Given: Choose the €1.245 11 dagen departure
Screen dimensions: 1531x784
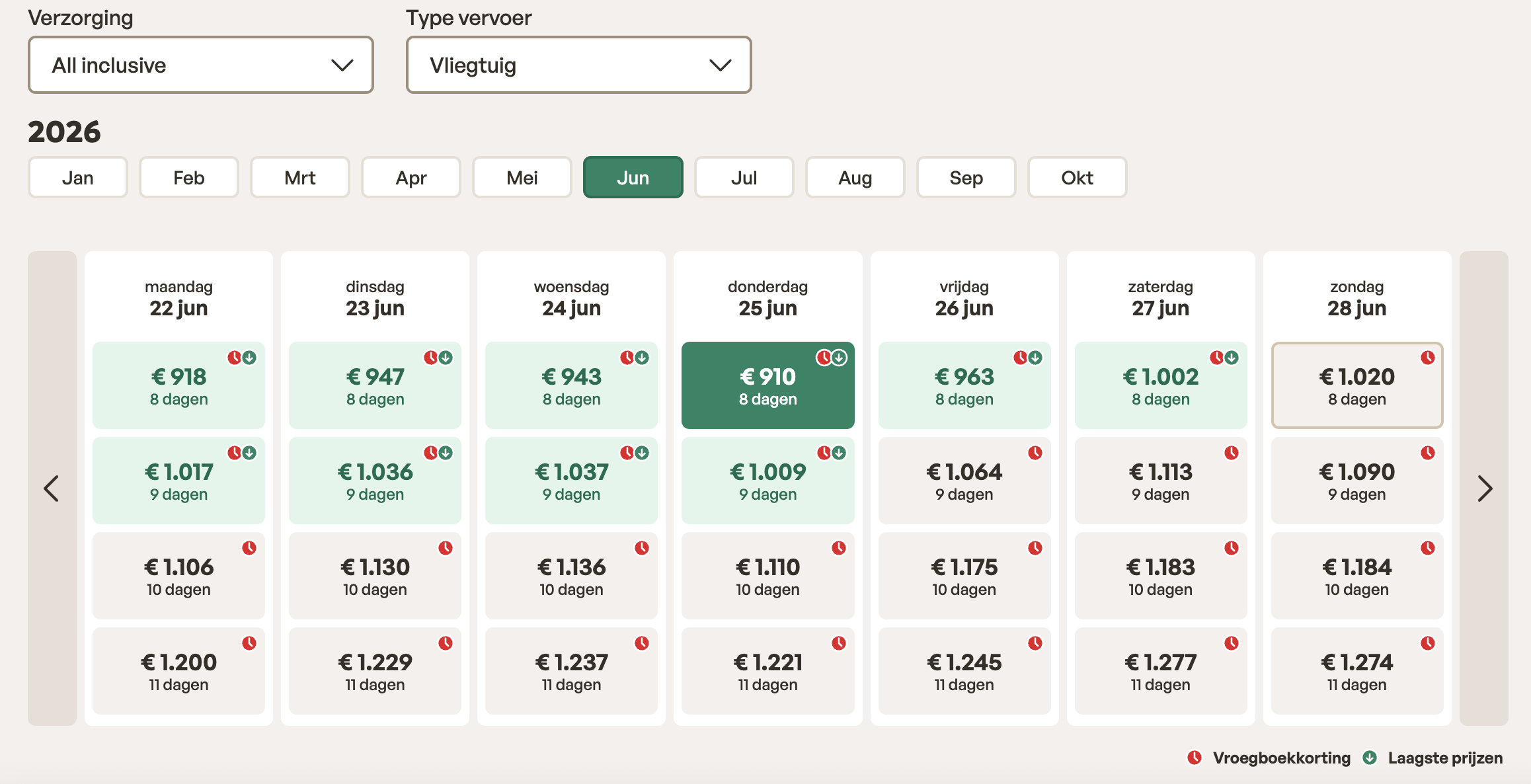Looking at the screenshot, I should 964,671.
